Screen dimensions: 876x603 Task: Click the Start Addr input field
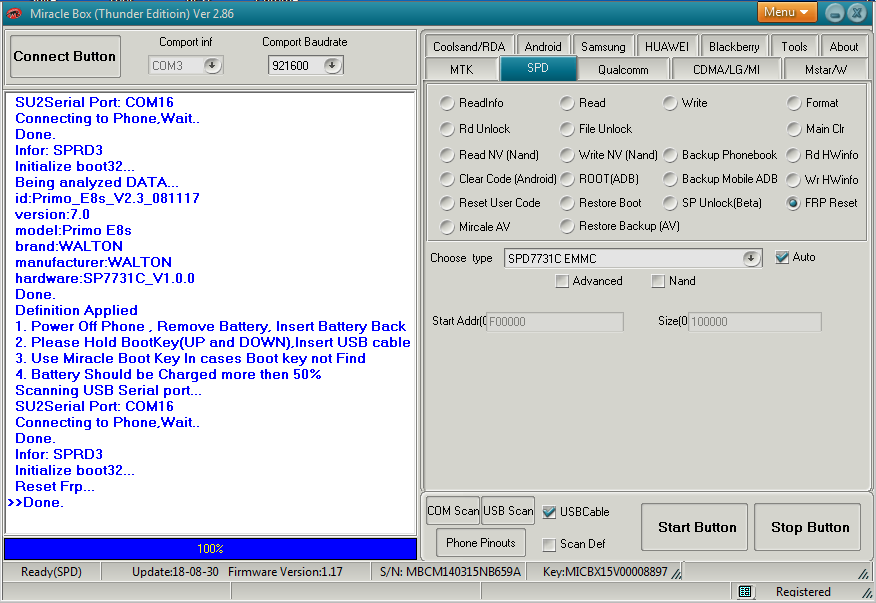[x=555, y=321]
